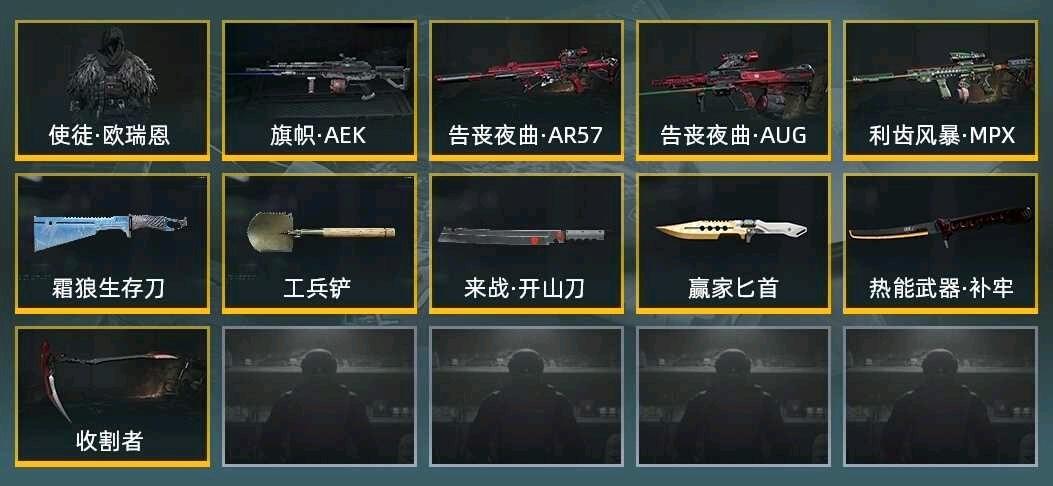This screenshot has height=486, width=1053.
Task: Click the locked slot below 热能武器·补牢
Action: [941, 396]
